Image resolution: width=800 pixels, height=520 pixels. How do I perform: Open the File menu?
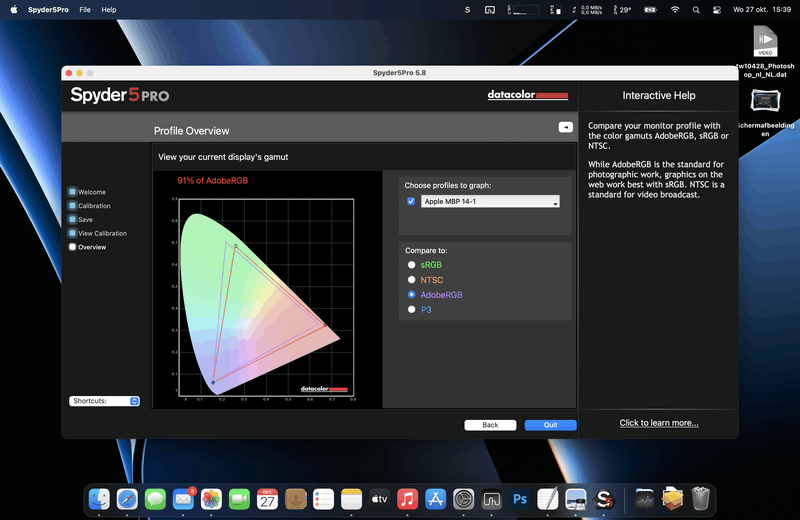point(85,10)
